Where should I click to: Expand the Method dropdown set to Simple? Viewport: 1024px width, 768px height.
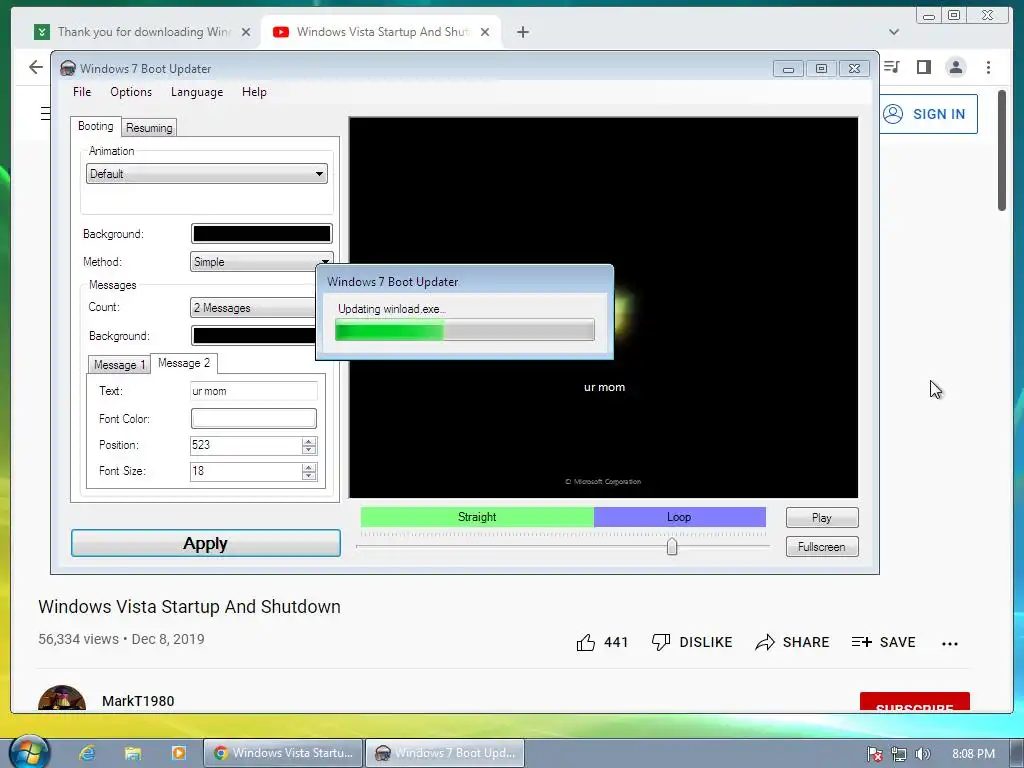tap(261, 262)
